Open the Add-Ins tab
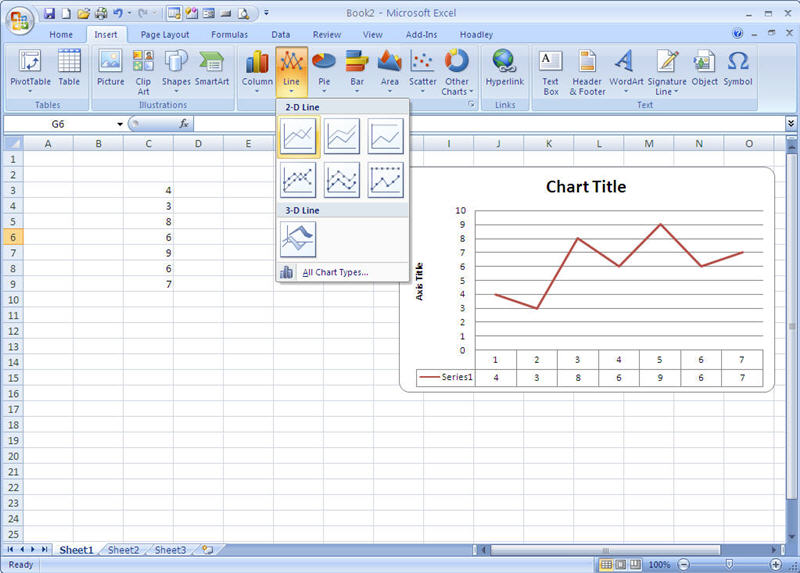This screenshot has height=573, width=800. (421, 34)
